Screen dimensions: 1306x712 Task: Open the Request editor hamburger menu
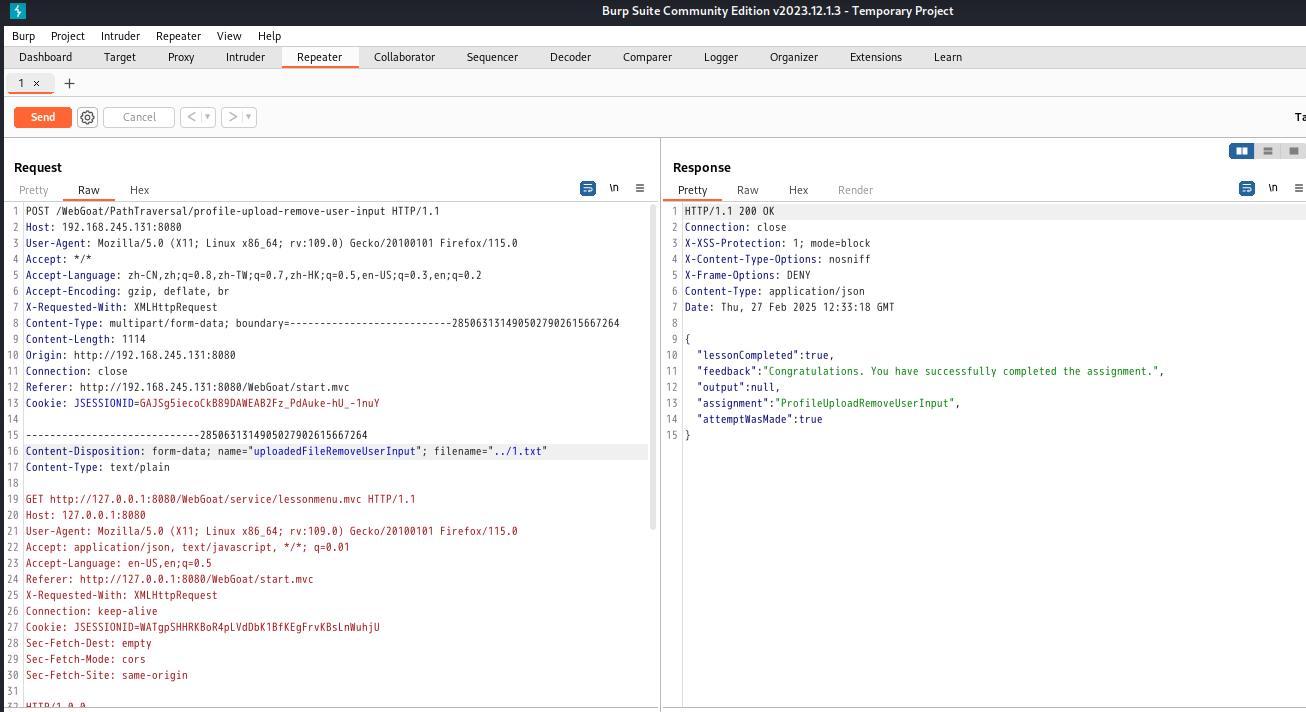640,188
